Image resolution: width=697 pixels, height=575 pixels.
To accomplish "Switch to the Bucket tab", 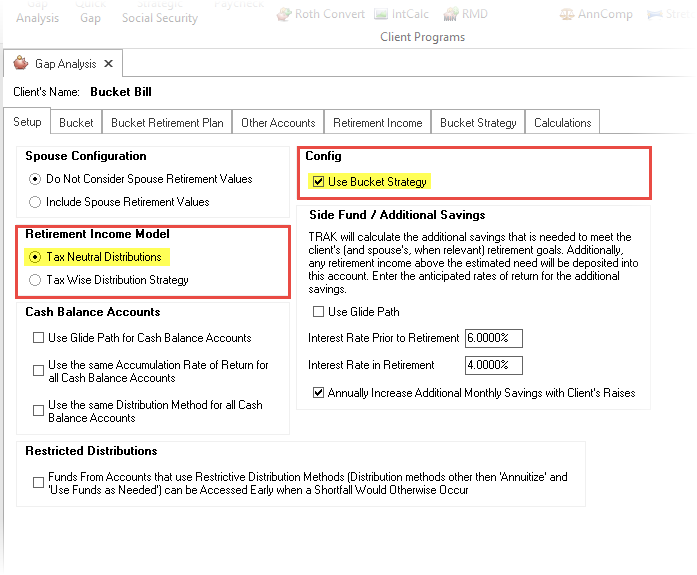I will coord(76,123).
